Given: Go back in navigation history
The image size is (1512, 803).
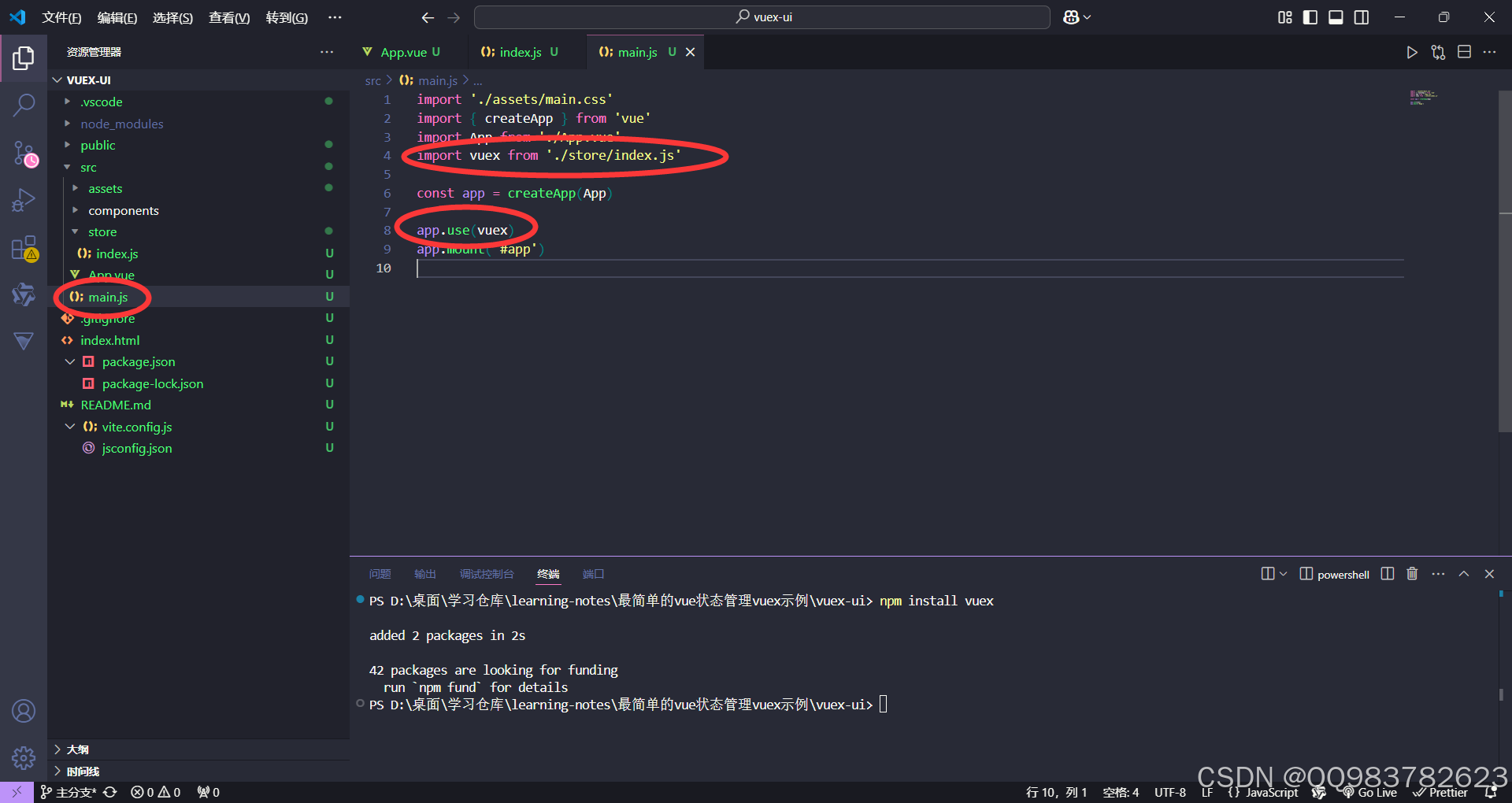Looking at the screenshot, I should tap(428, 17).
